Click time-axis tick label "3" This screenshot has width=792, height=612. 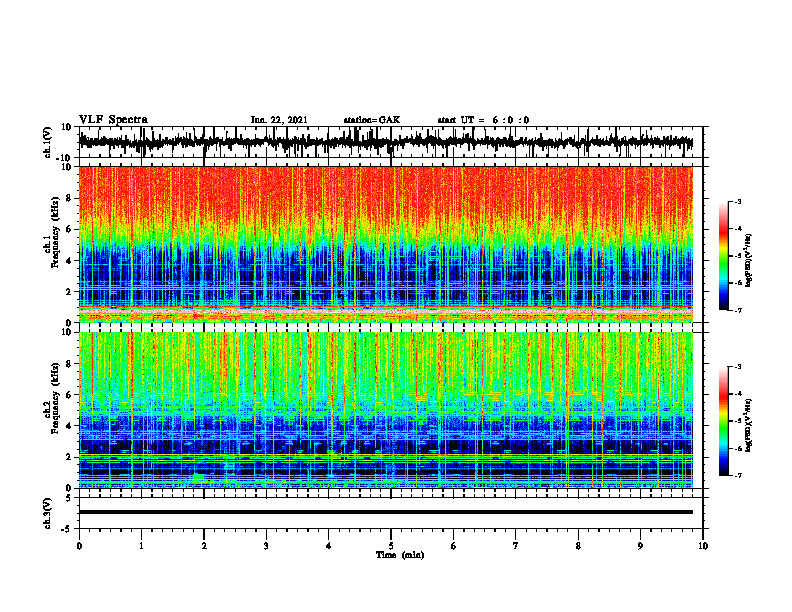(266, 546)
